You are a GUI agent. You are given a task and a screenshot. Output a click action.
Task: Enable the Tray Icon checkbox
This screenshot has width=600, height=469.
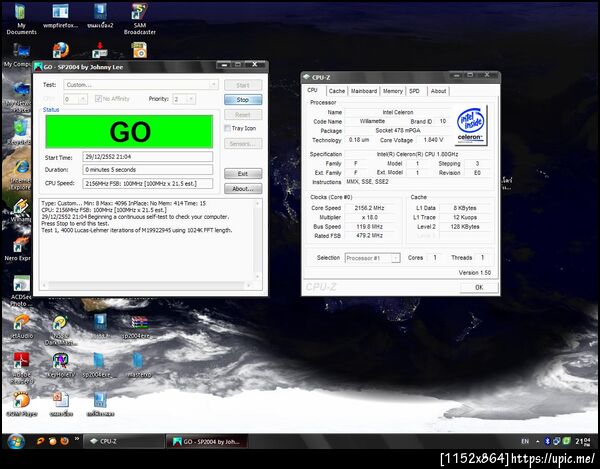click(x=227, y=128)
